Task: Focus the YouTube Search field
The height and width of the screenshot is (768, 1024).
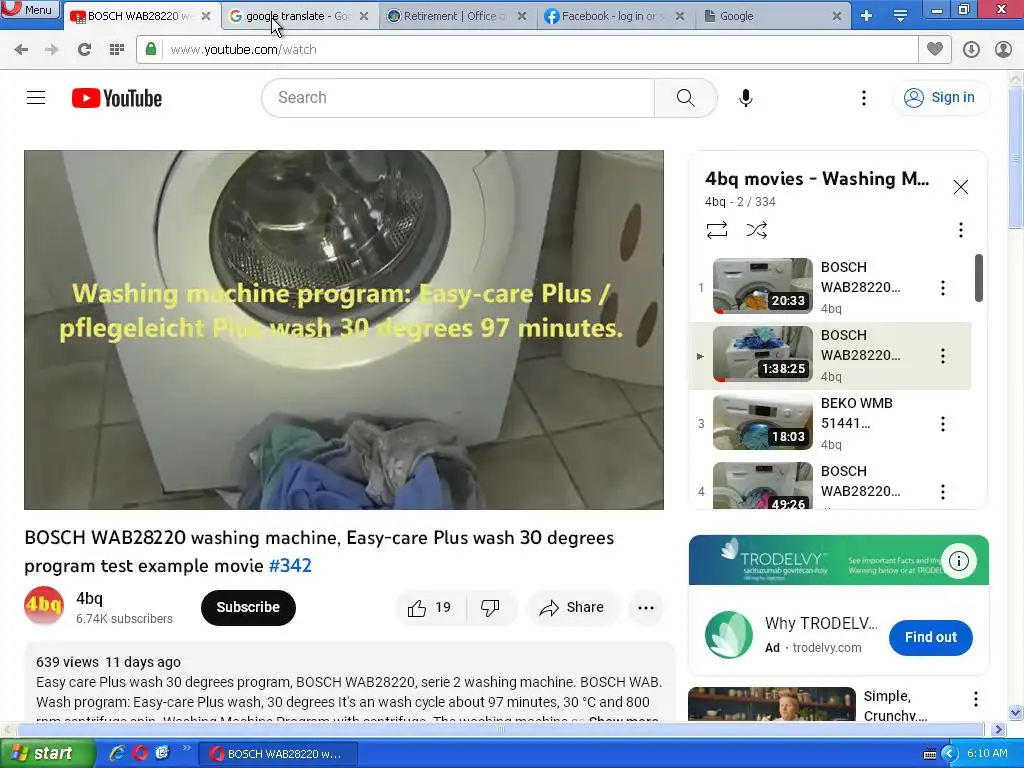Action: (458, 98)
